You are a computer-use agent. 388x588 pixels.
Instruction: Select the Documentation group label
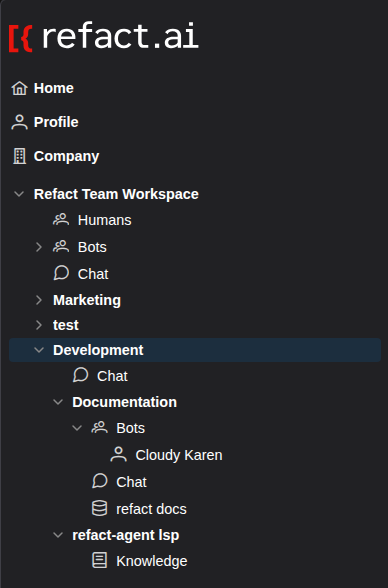(124, 402)
